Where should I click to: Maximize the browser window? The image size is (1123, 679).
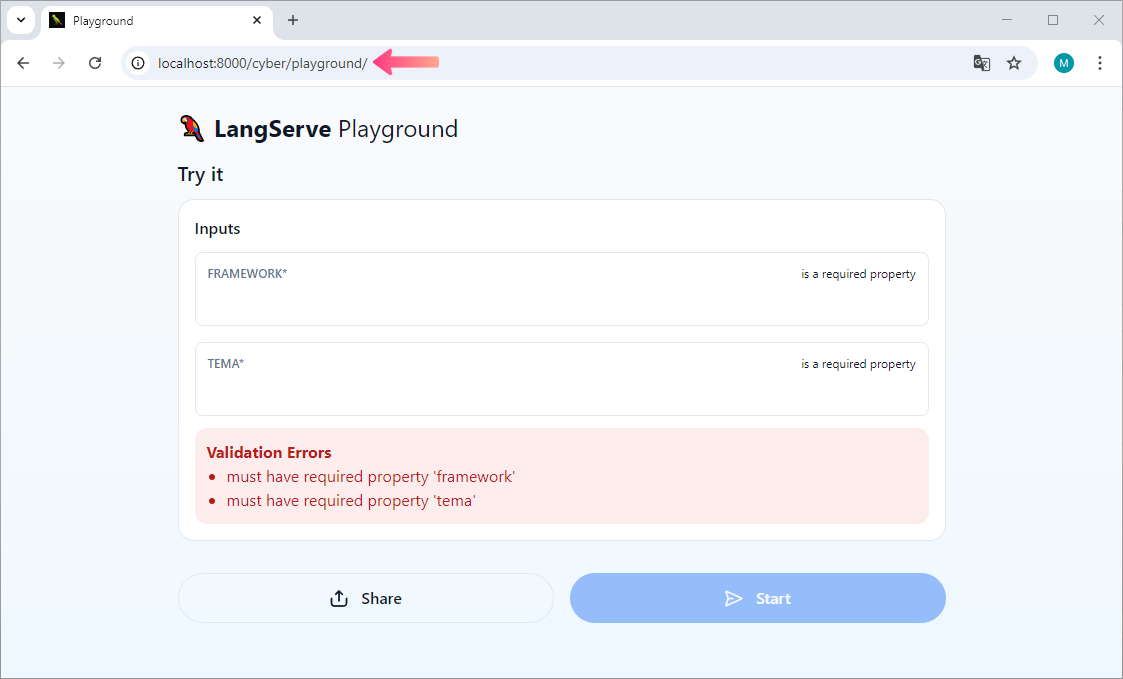[1053, 20]
